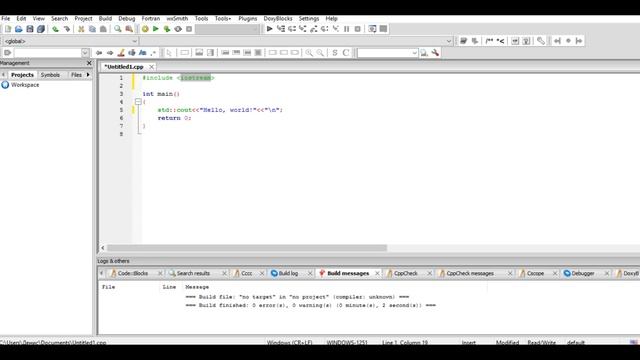Open the function list dropdown arrow
This screenshot has height=360, width=640.
[x=449, y=41]
